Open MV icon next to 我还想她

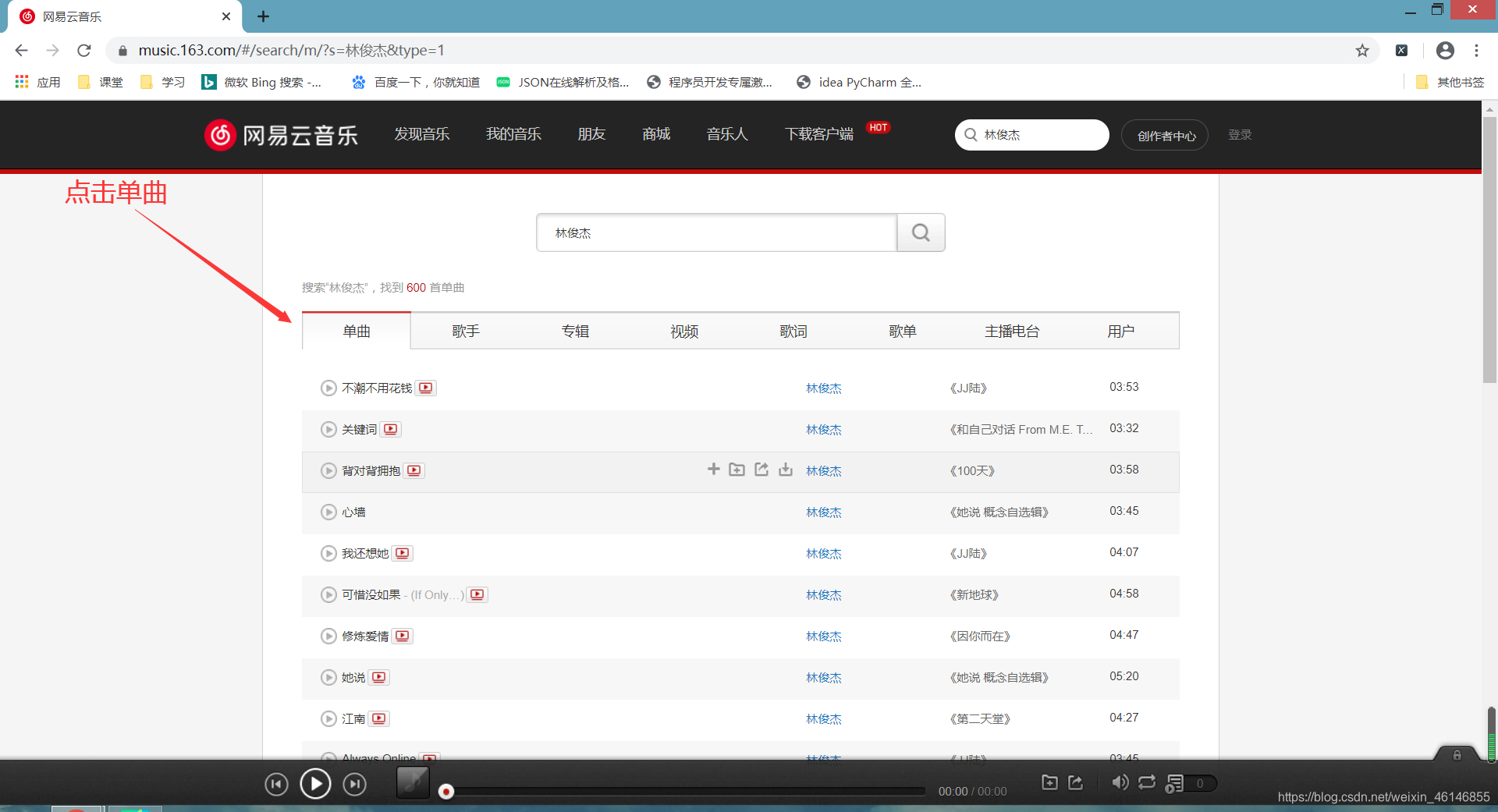[x=403, y=553]
